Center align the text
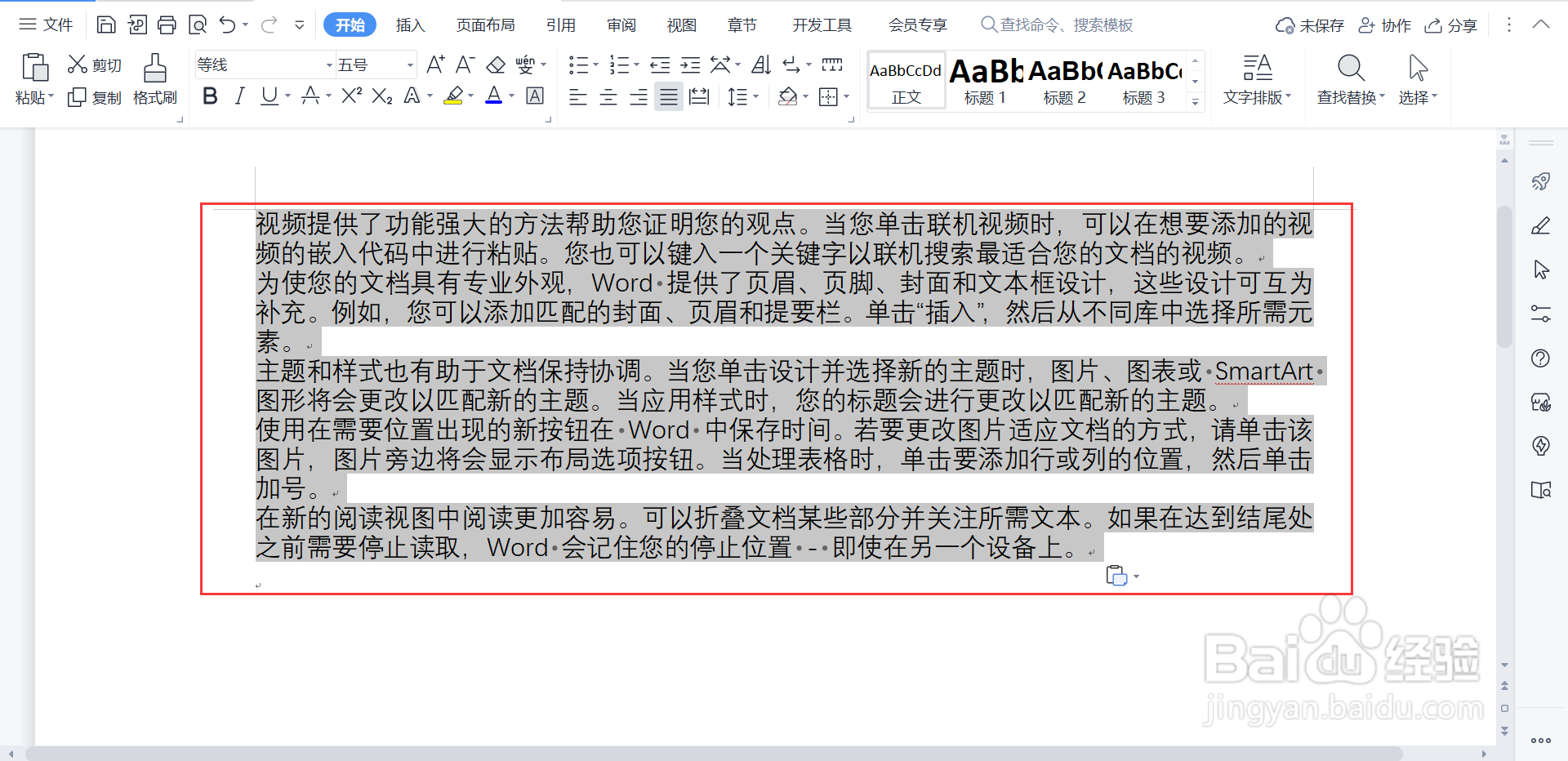Screen dimensions: 1568x761 [608, 98]
